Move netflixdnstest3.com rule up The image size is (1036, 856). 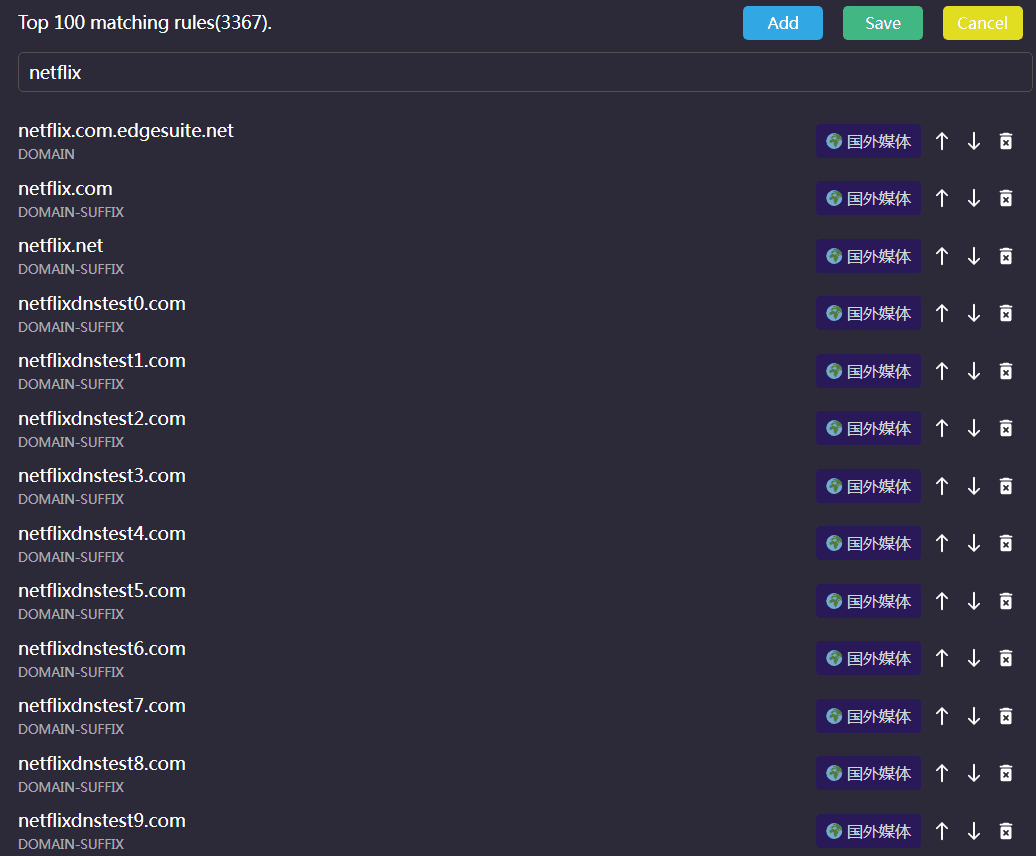click(x=942, y=486)
